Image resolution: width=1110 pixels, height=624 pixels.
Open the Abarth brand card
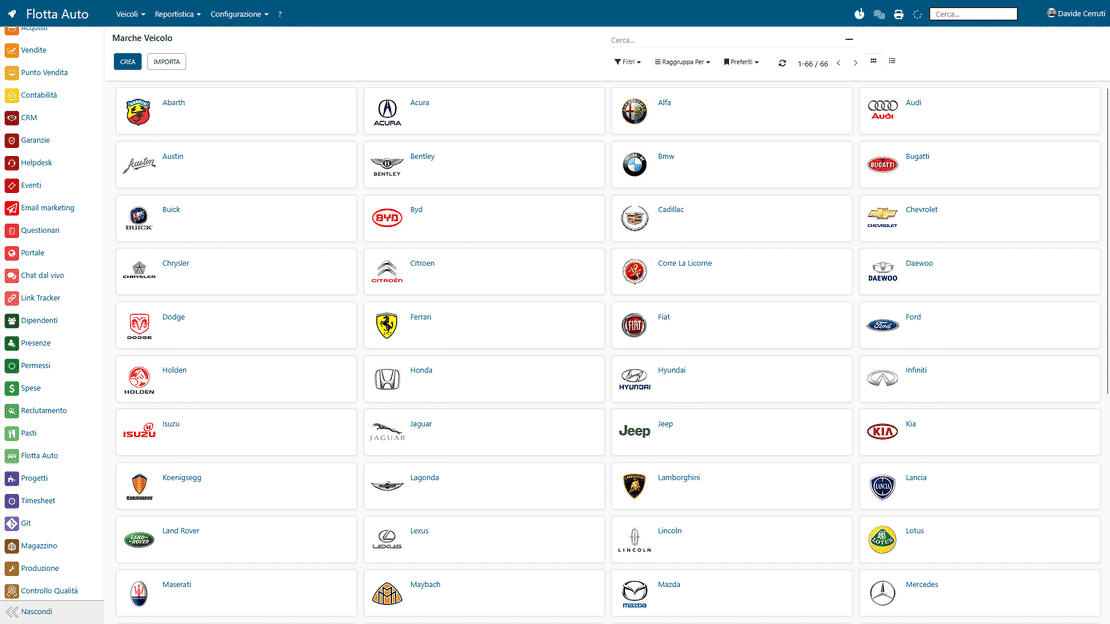click(236, 111)
